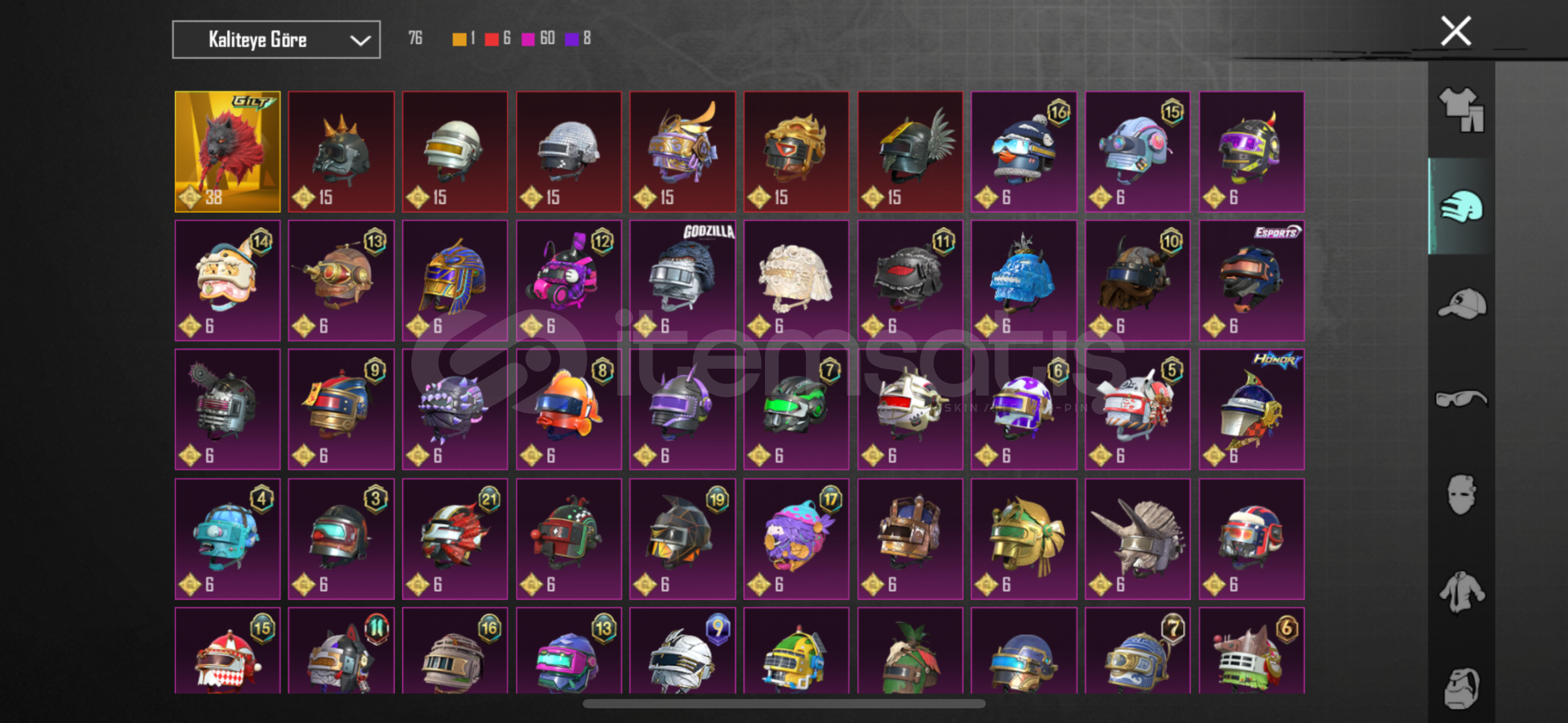Filter by the orange quality swatch
Screen dimensions: 1568x723
[x=459, y=39]
